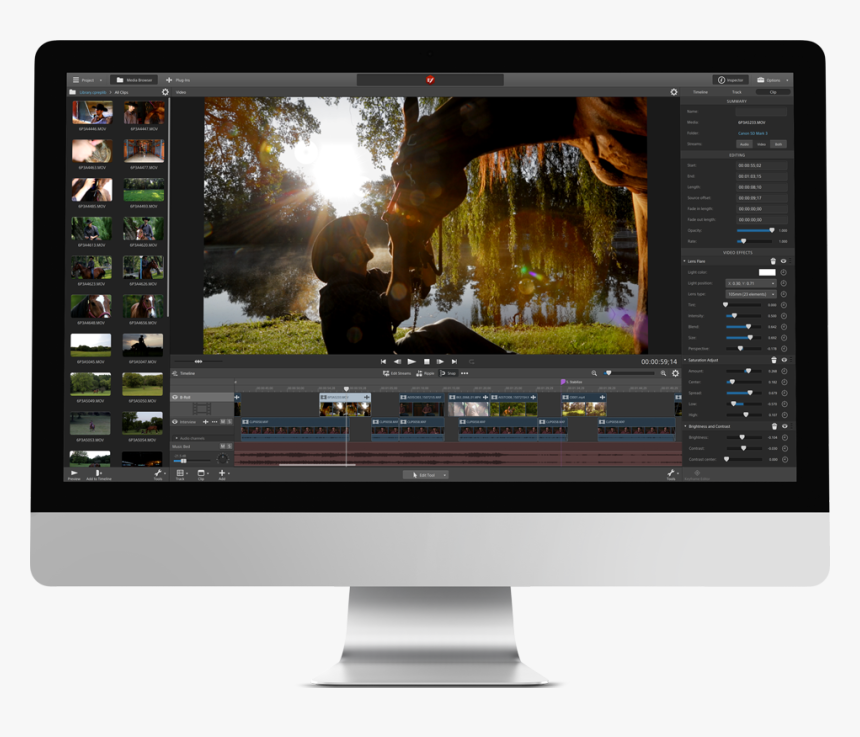Open the Edit Tool dropdown

(x=426, y=475)
